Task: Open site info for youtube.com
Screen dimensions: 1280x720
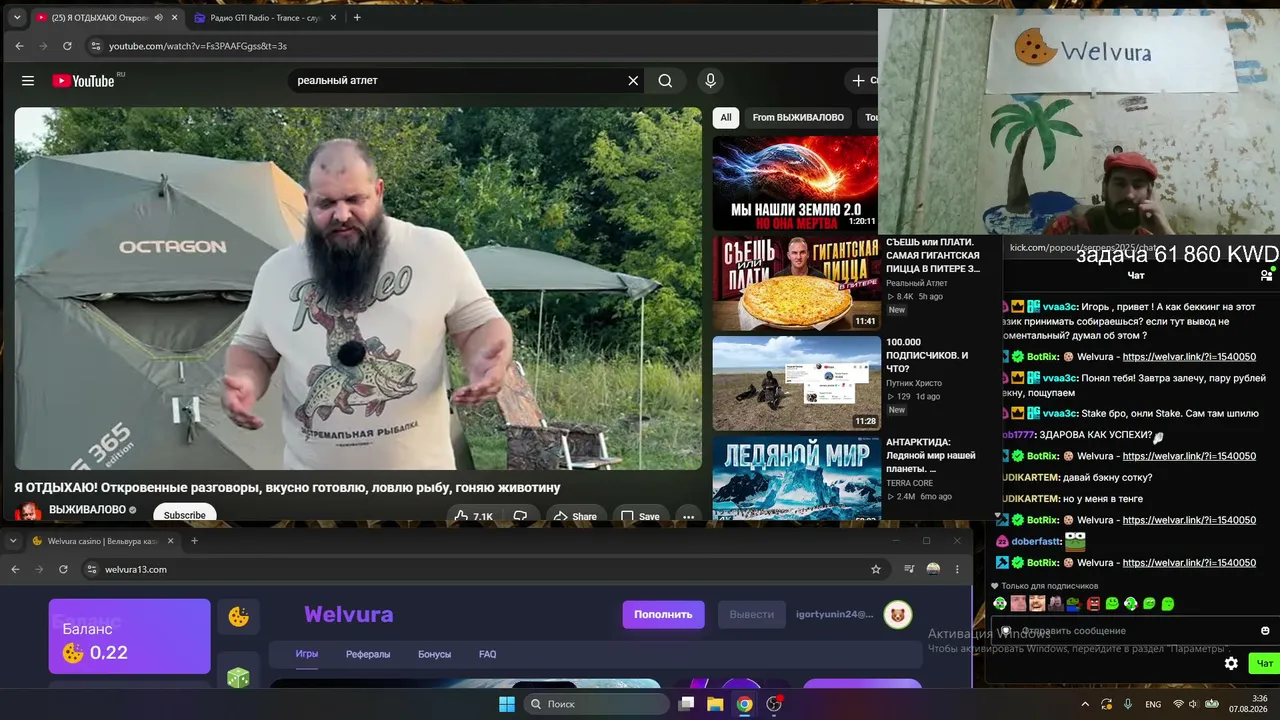Action: 96,46
